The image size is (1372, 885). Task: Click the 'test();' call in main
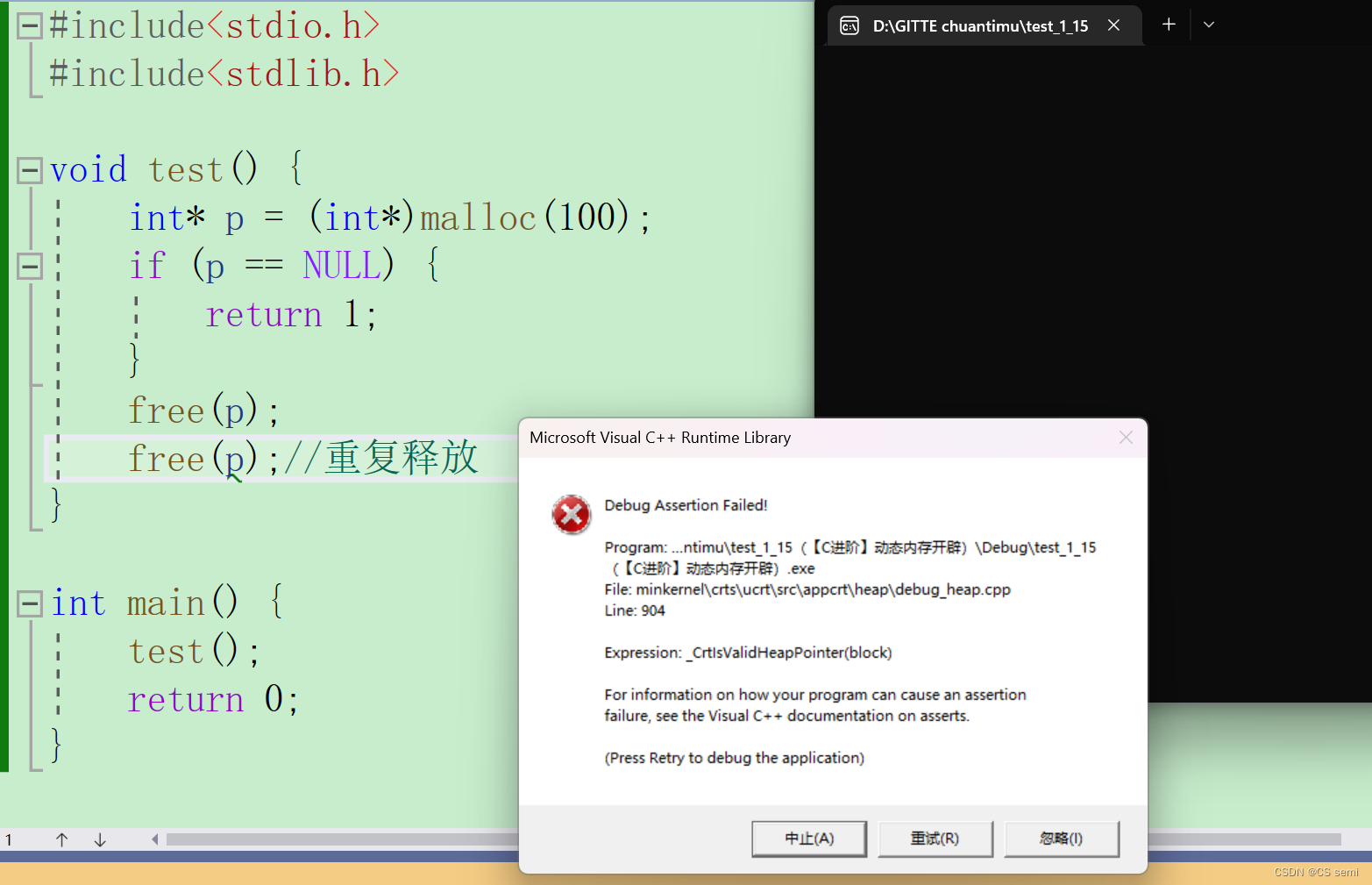(194, 651)
